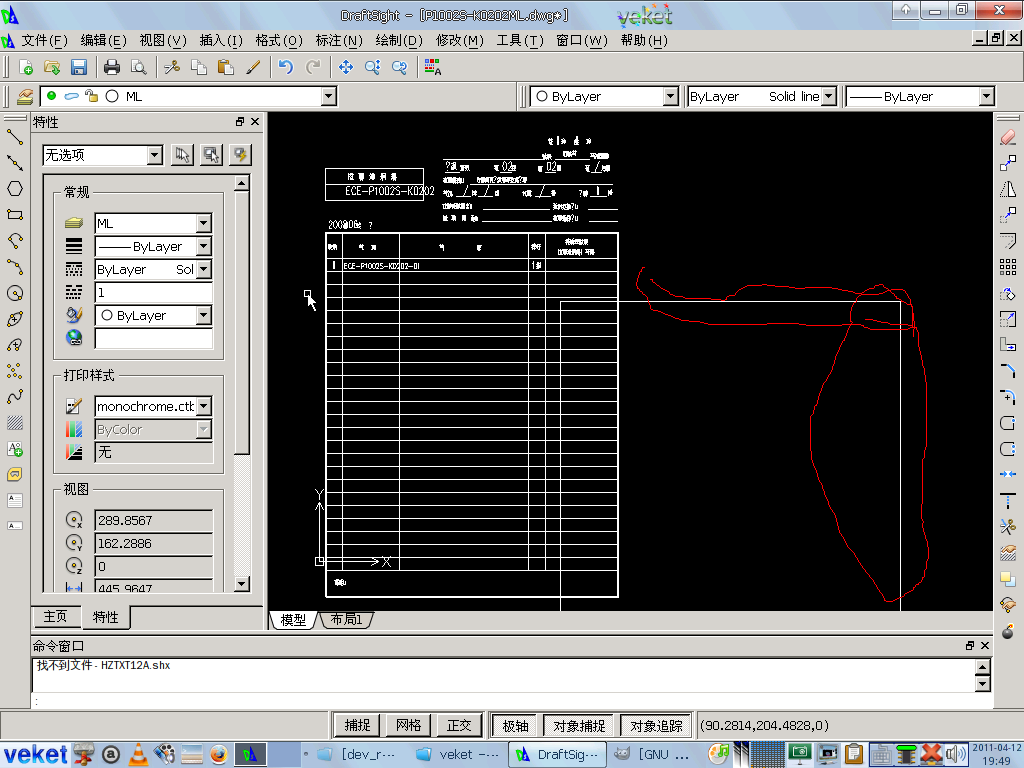The width and height of the screenshot is (1024, 768).
Task: Select the Mirror tool
Action: [x=1008, y=189]
